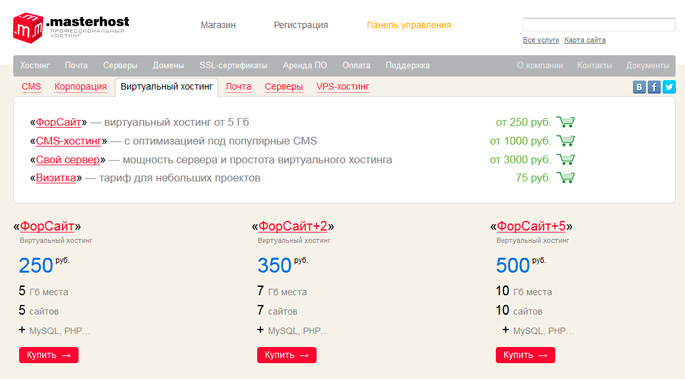This screenshot has height=379, width=685.
Task: Add ФорСайт plan via its cart icon
Action: point(566,122)
